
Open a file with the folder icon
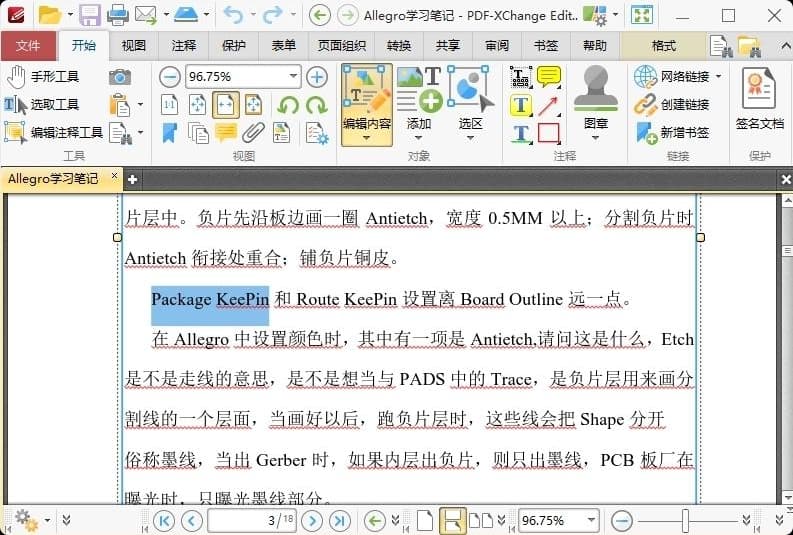50,15
